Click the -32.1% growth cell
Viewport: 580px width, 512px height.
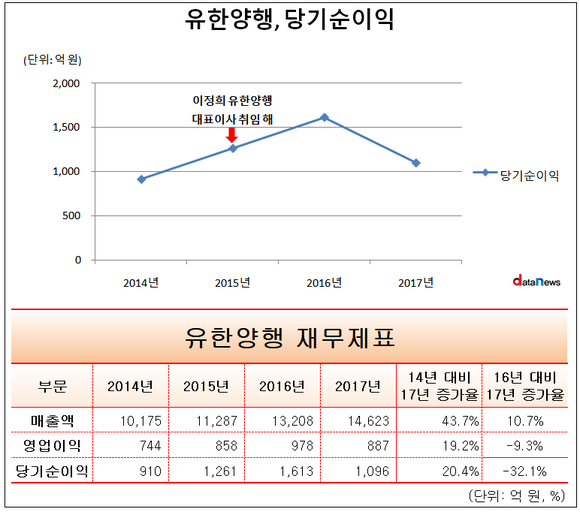pyautogui.click(x=525, y=471)
